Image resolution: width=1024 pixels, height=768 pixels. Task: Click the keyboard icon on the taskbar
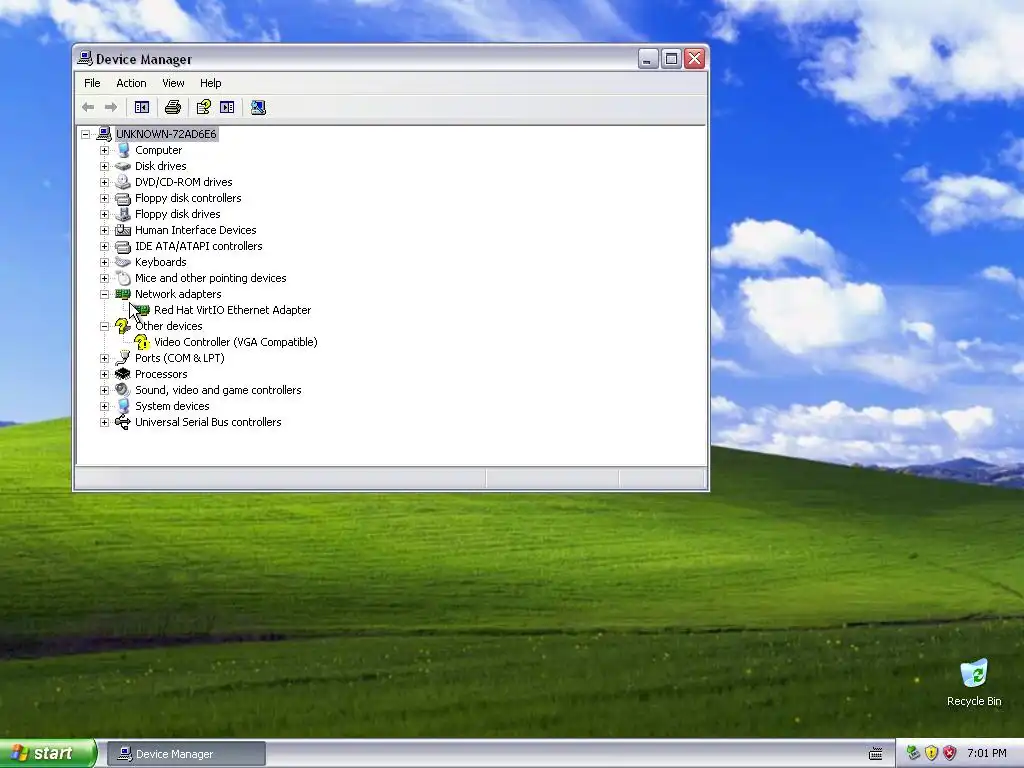click(x=876, y=754)
